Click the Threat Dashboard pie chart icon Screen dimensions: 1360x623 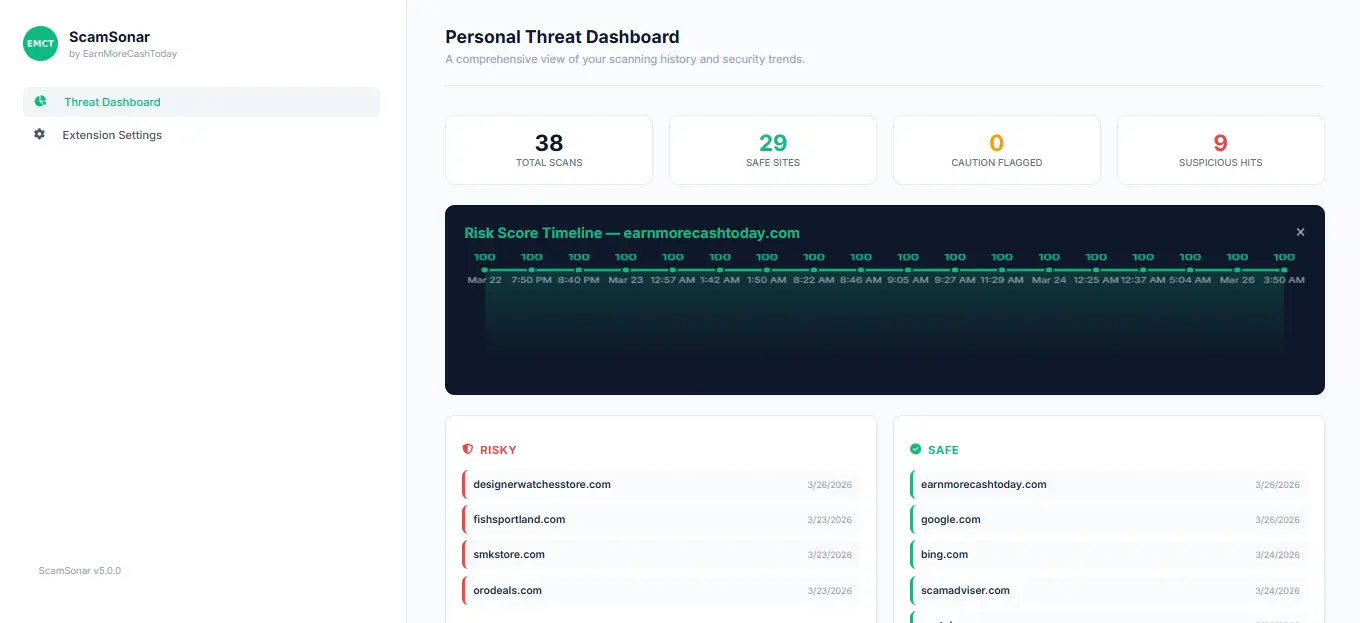tap(40, 101)
